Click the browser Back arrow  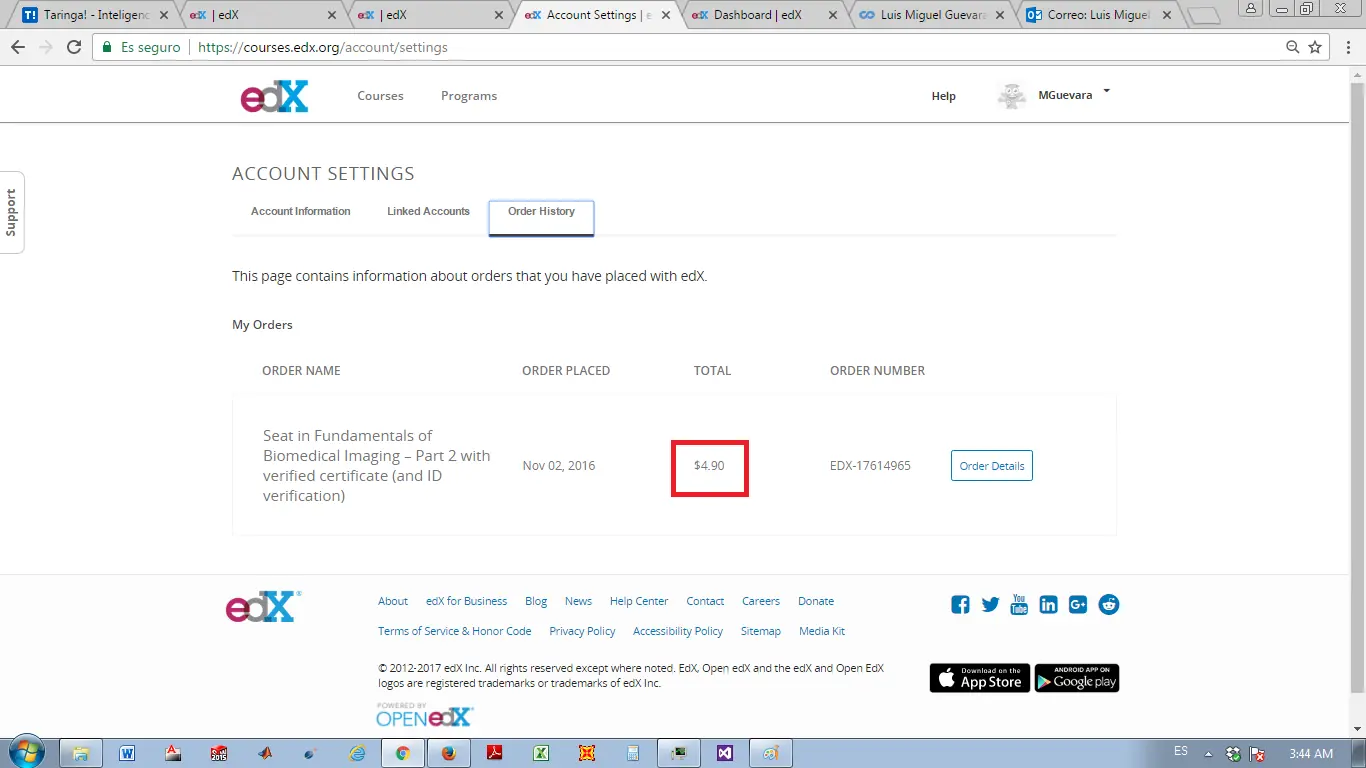click(18, 47)
